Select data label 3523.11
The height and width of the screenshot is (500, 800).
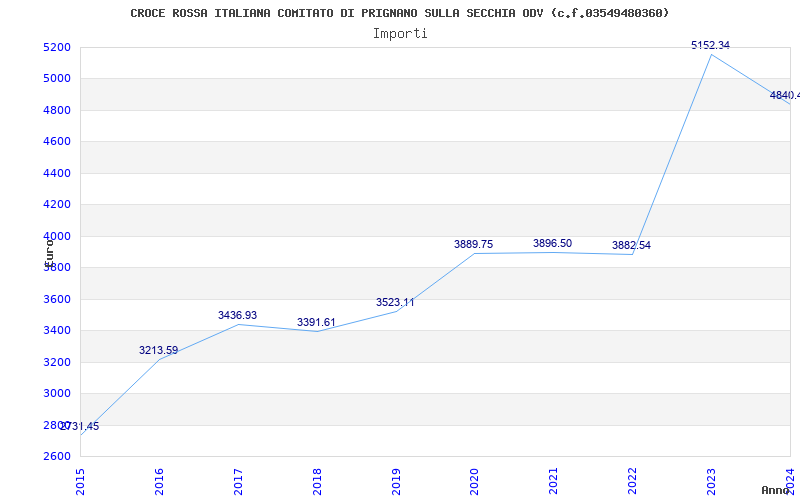[x=395, y=302]
